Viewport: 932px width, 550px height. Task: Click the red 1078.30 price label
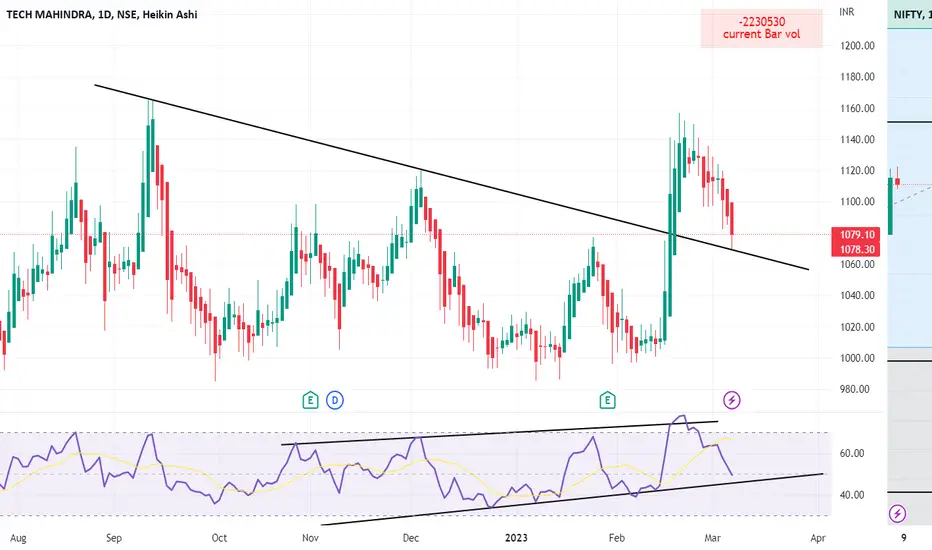click(x=856, y=249)
